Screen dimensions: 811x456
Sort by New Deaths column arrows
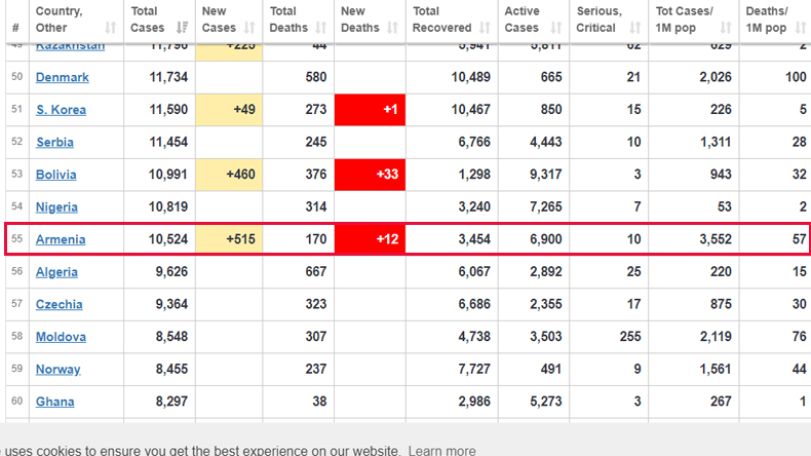coord(393,27)
